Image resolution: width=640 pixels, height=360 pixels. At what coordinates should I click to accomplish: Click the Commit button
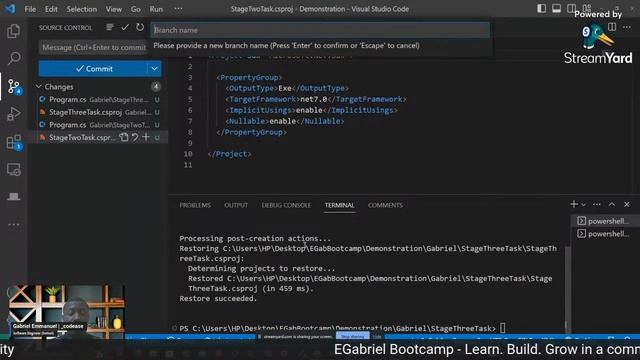[93, 69]
